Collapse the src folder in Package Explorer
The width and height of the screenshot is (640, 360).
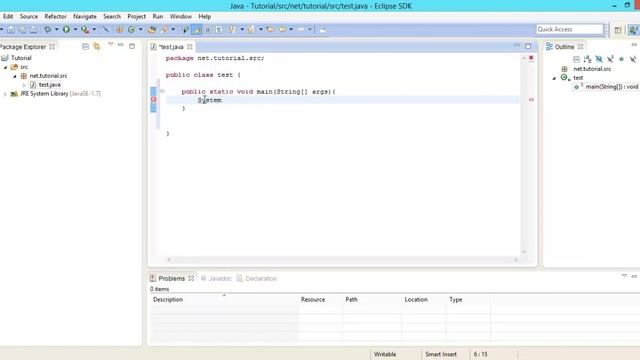[6, 67]
